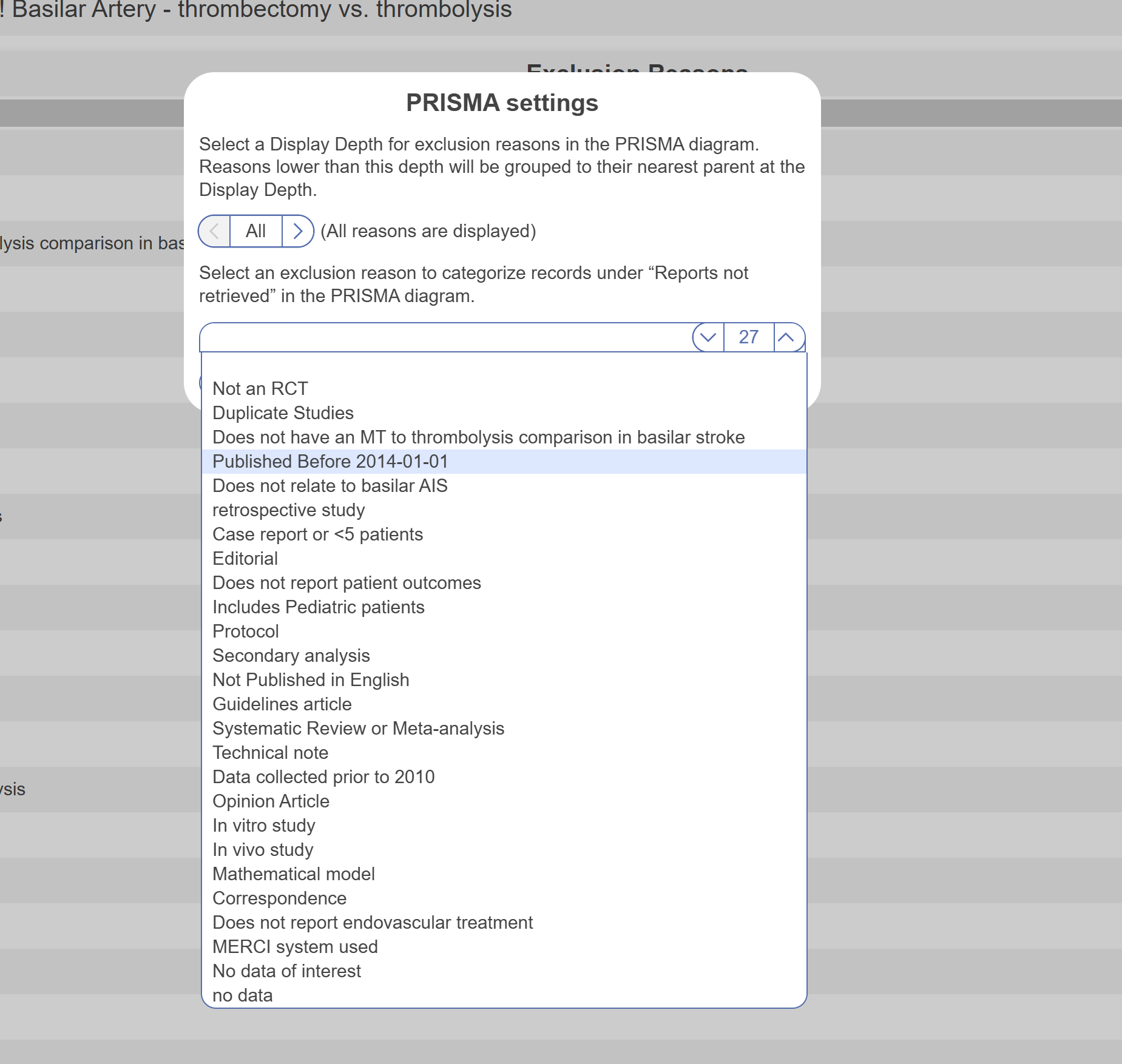Click the display depth decrease left chevron
The width and height of the screenshot is (1122, 1064).
(214, 231)
